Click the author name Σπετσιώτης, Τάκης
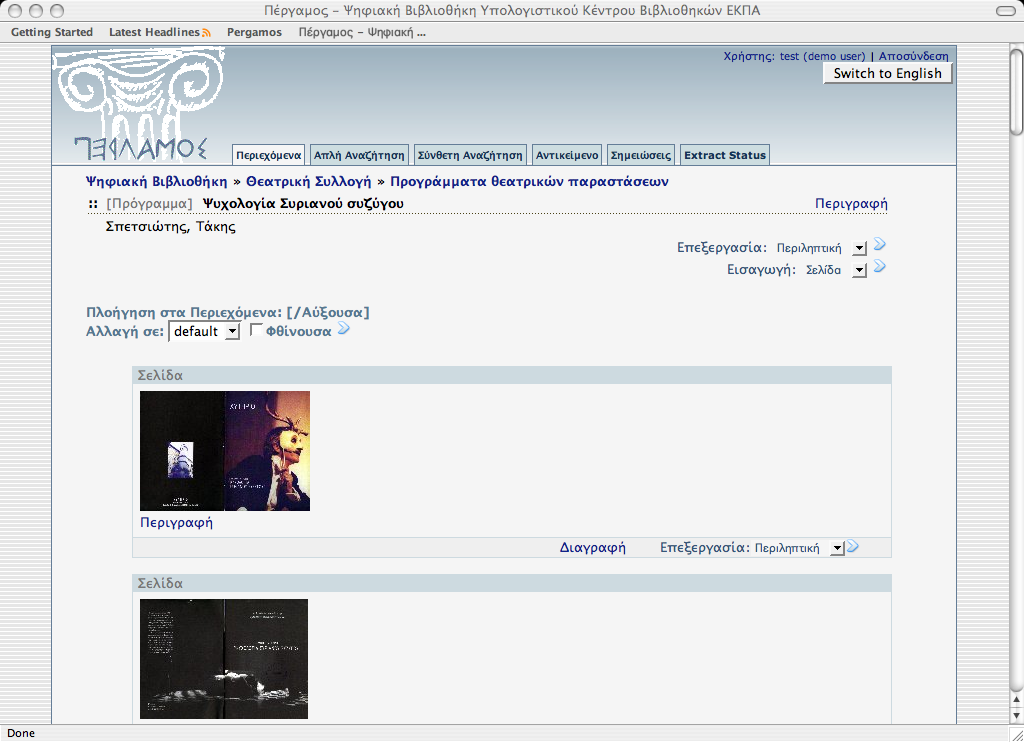This screenshot has width=1024, height=742. tap(170, 227)
